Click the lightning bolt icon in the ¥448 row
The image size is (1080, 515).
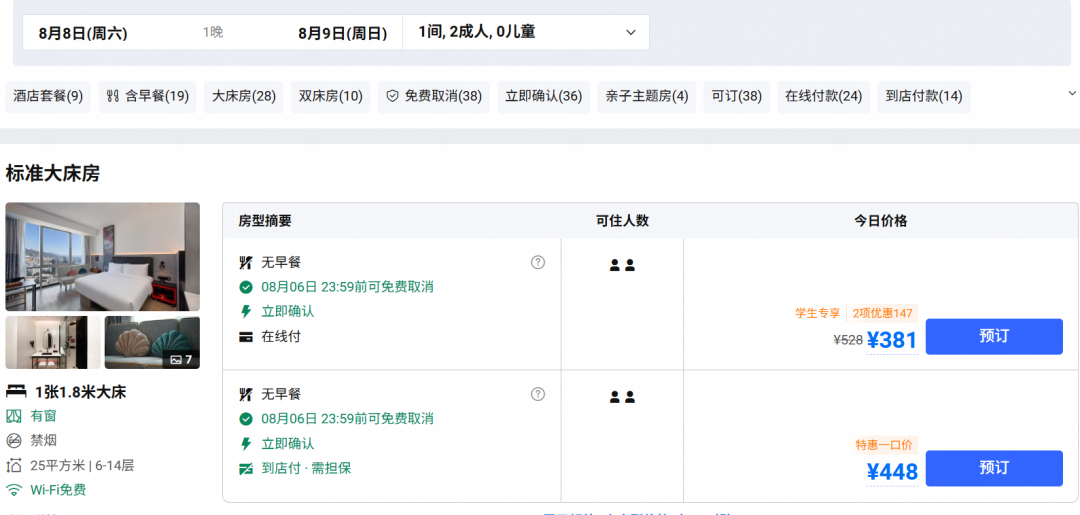tap(245, 443)
